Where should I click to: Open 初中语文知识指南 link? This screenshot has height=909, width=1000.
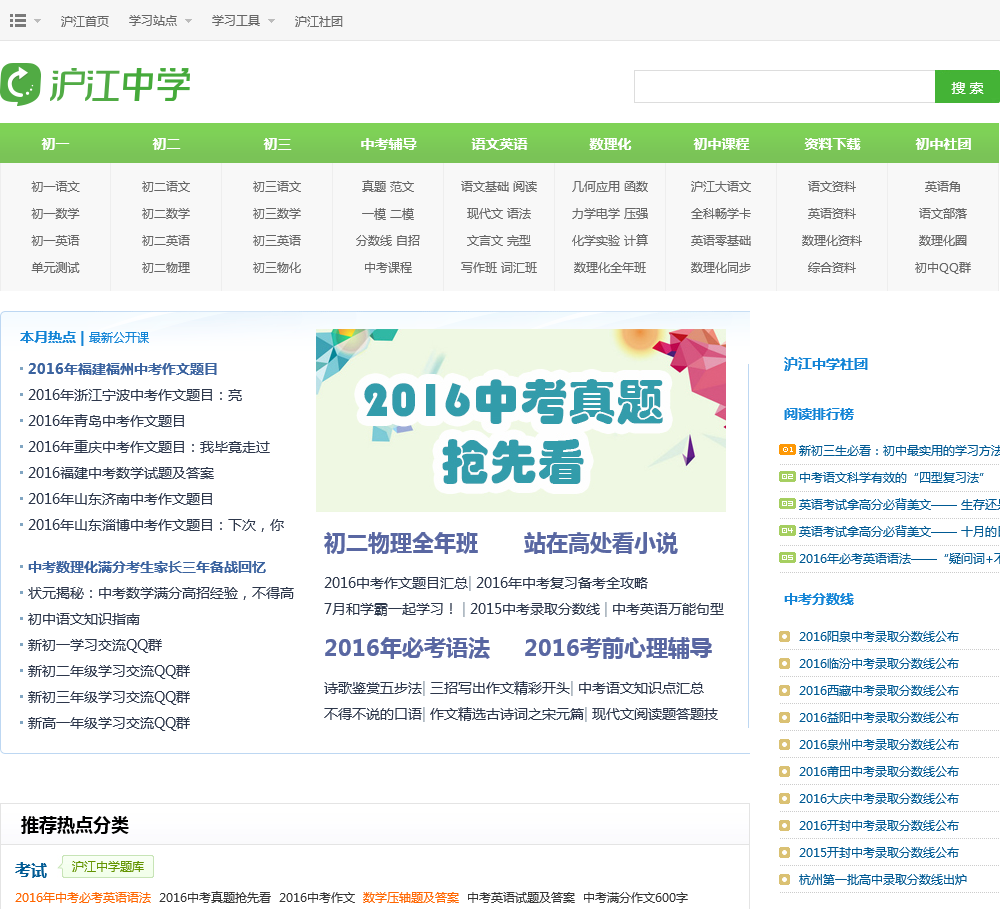pyautogui.click(x=84, y=619)
